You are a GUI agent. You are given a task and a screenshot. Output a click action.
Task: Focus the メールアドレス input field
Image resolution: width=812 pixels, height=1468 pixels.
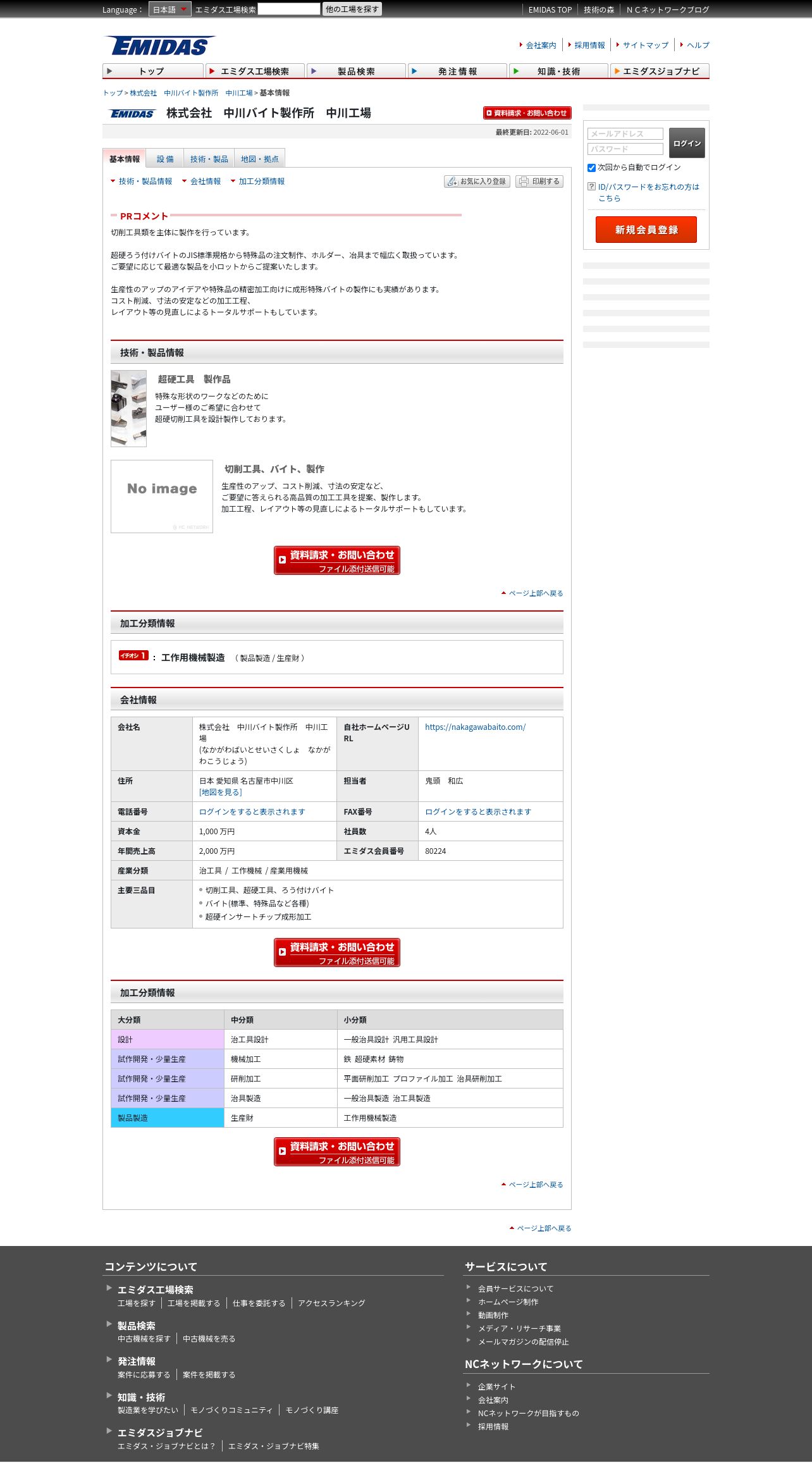click(x=625, y=133)
